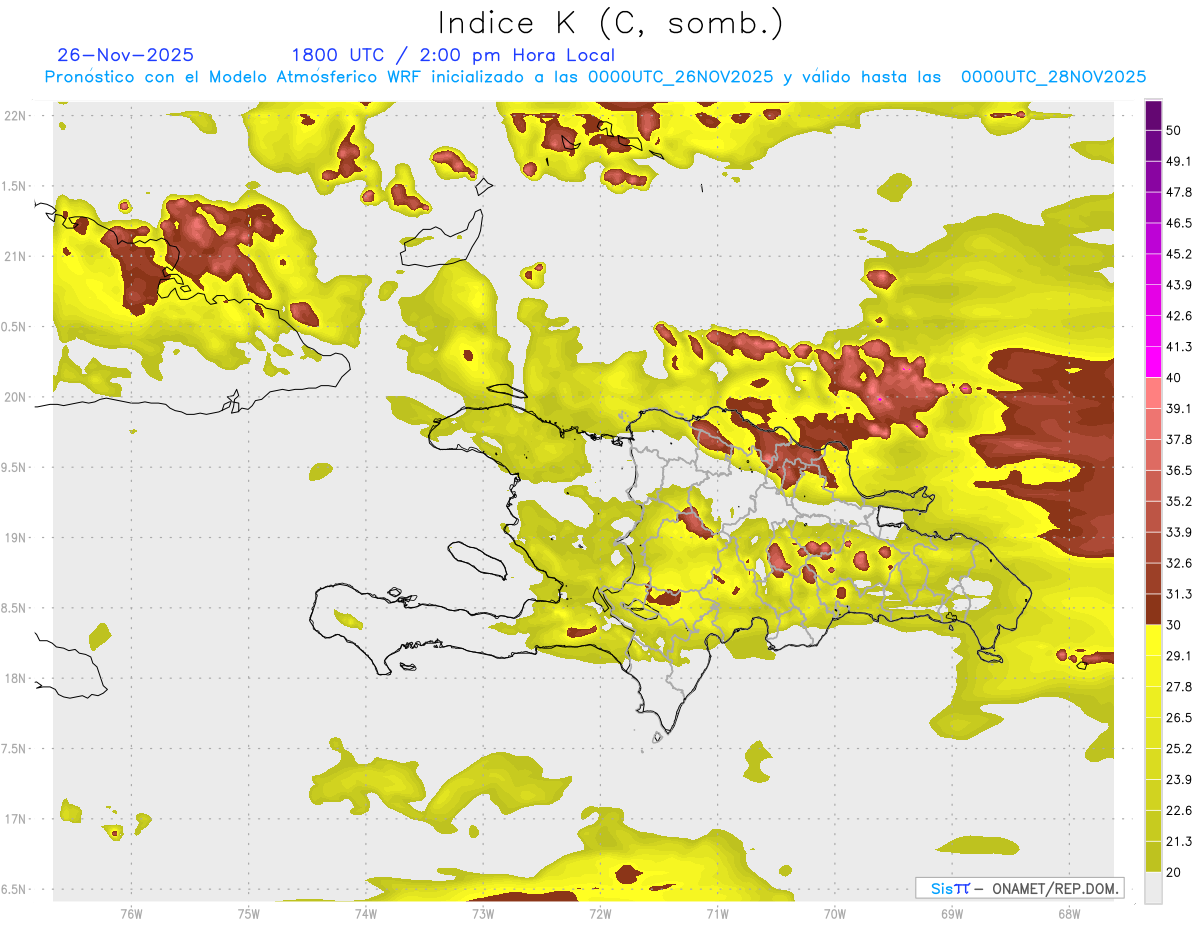Click colorbar value '26.5'
Screen dimensions: 1200x927
click(1179, 717)
